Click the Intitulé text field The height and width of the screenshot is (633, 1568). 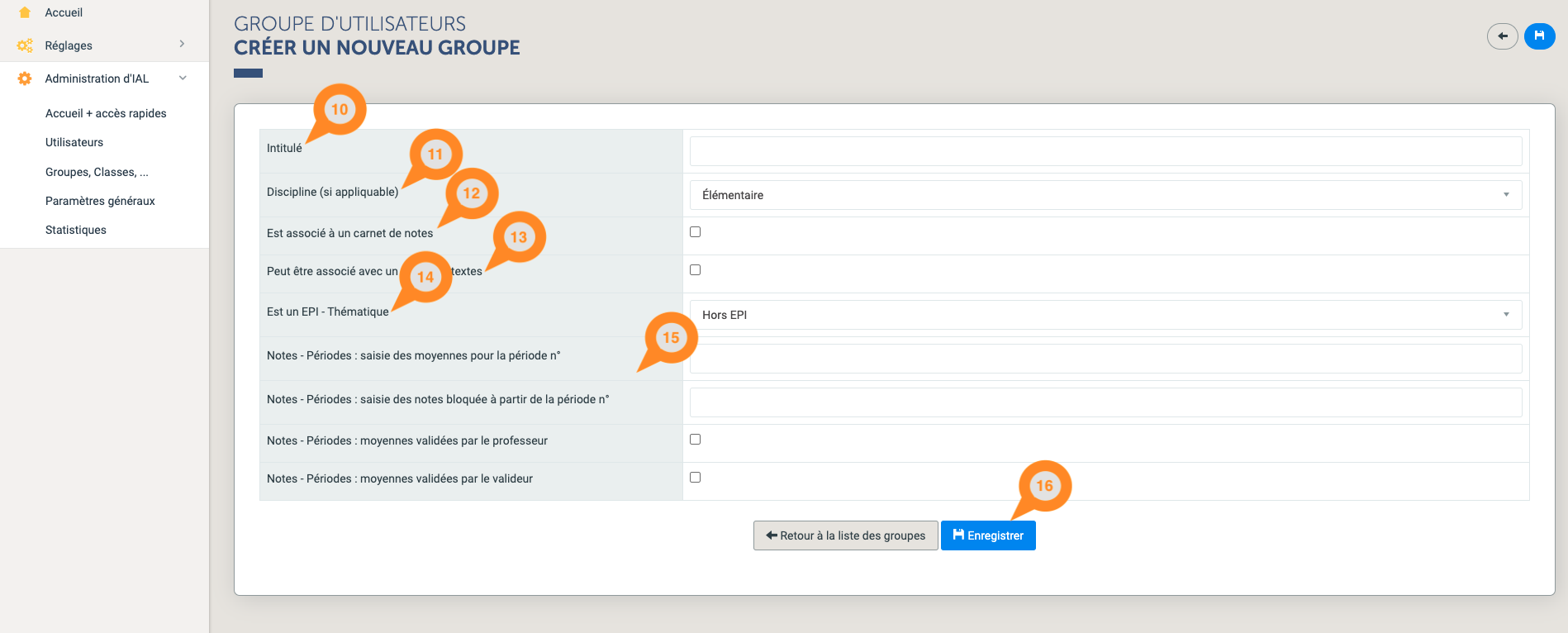coord(1105,151)
